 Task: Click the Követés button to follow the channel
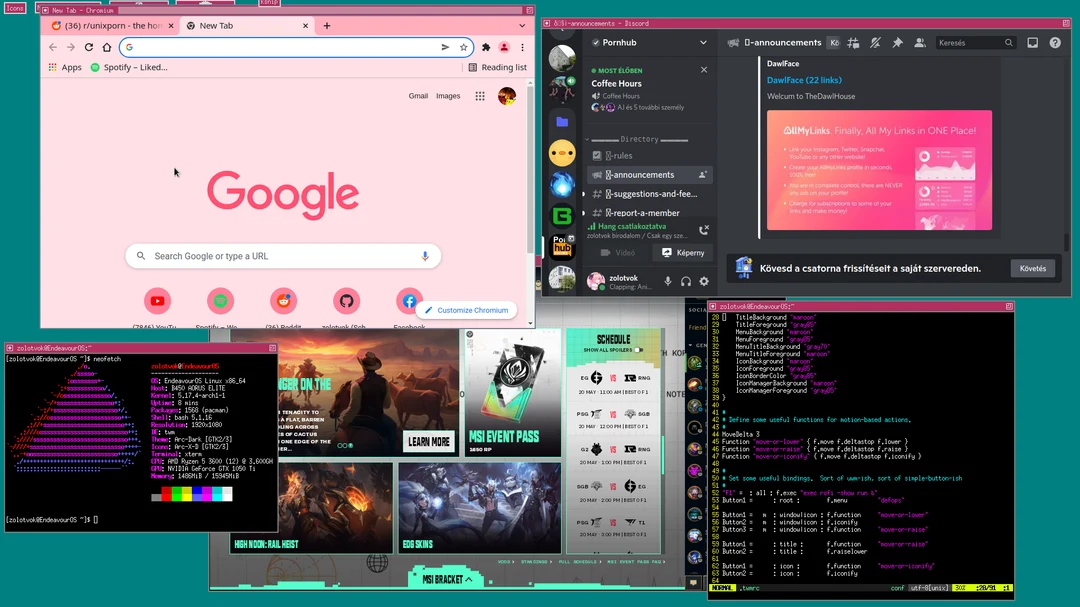(x=1032, y=268)
